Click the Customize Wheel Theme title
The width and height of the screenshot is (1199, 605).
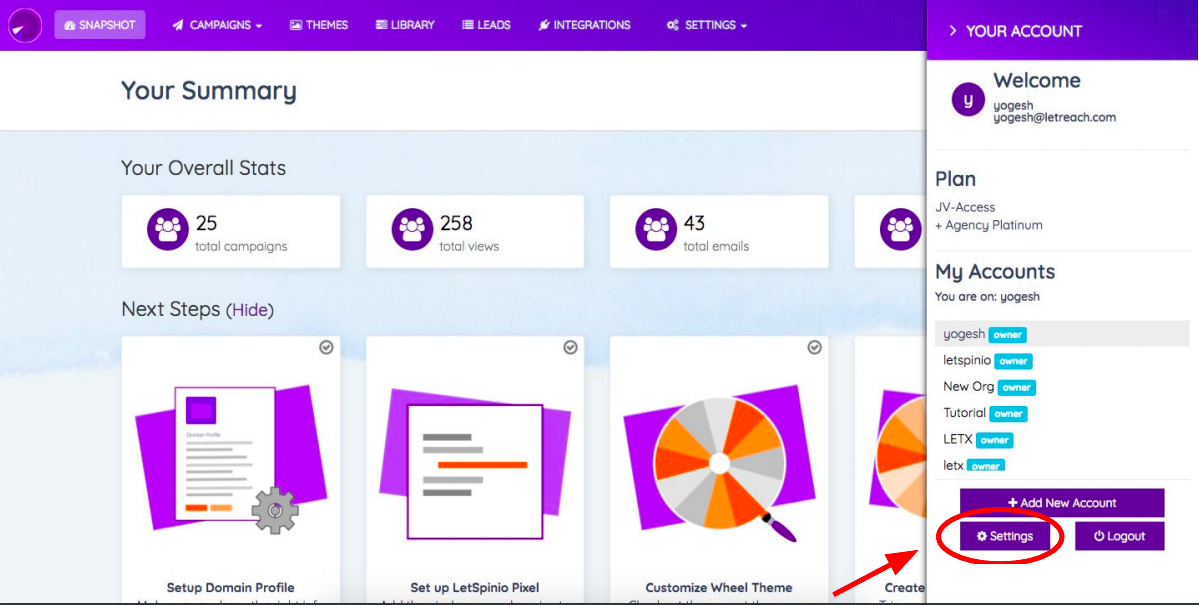coord(719,587)
